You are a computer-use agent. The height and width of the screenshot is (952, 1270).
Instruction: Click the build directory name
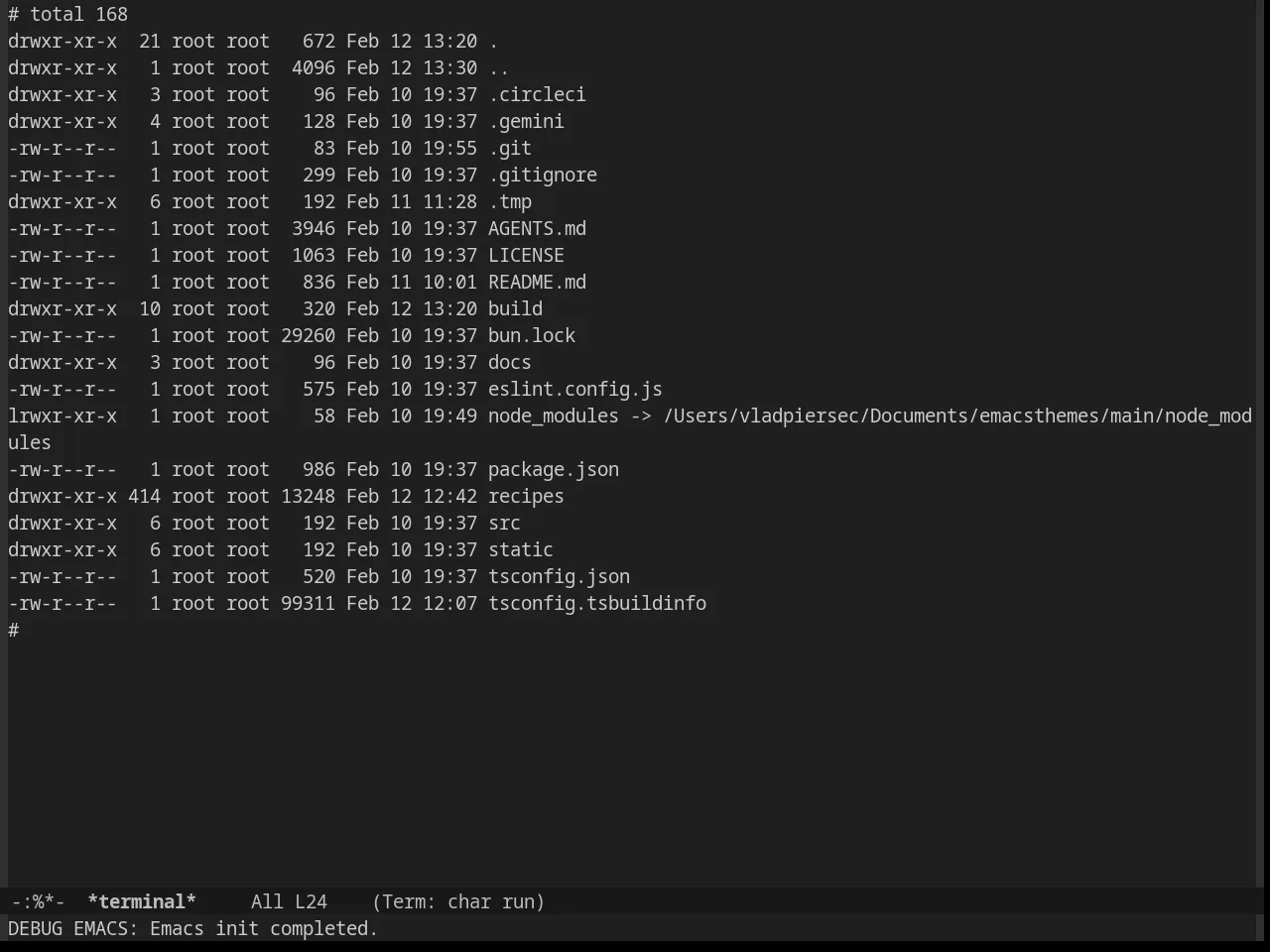pos(515,308)
